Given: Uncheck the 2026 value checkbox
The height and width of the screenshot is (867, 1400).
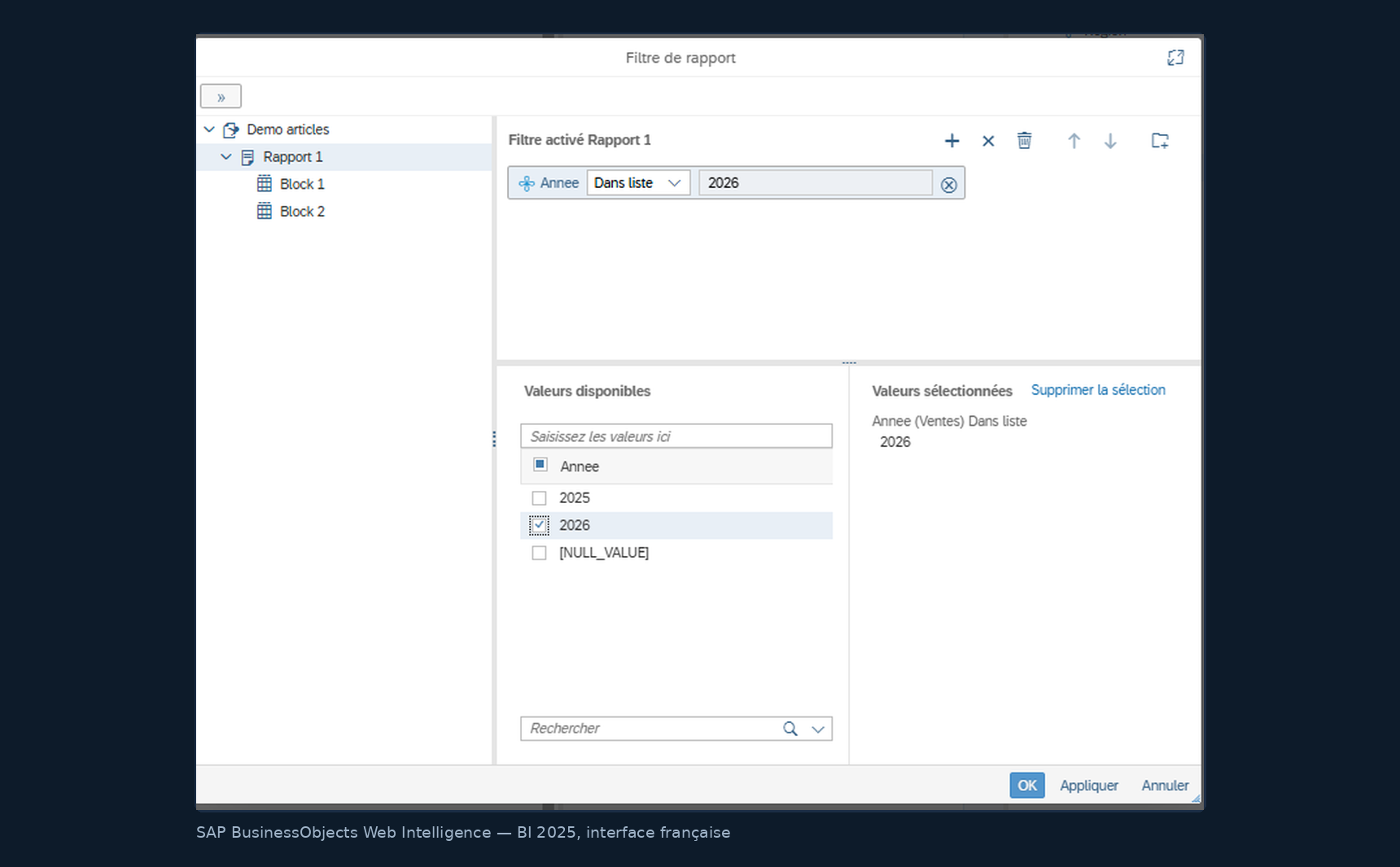Looking at the screenshot, I should 539,526.
